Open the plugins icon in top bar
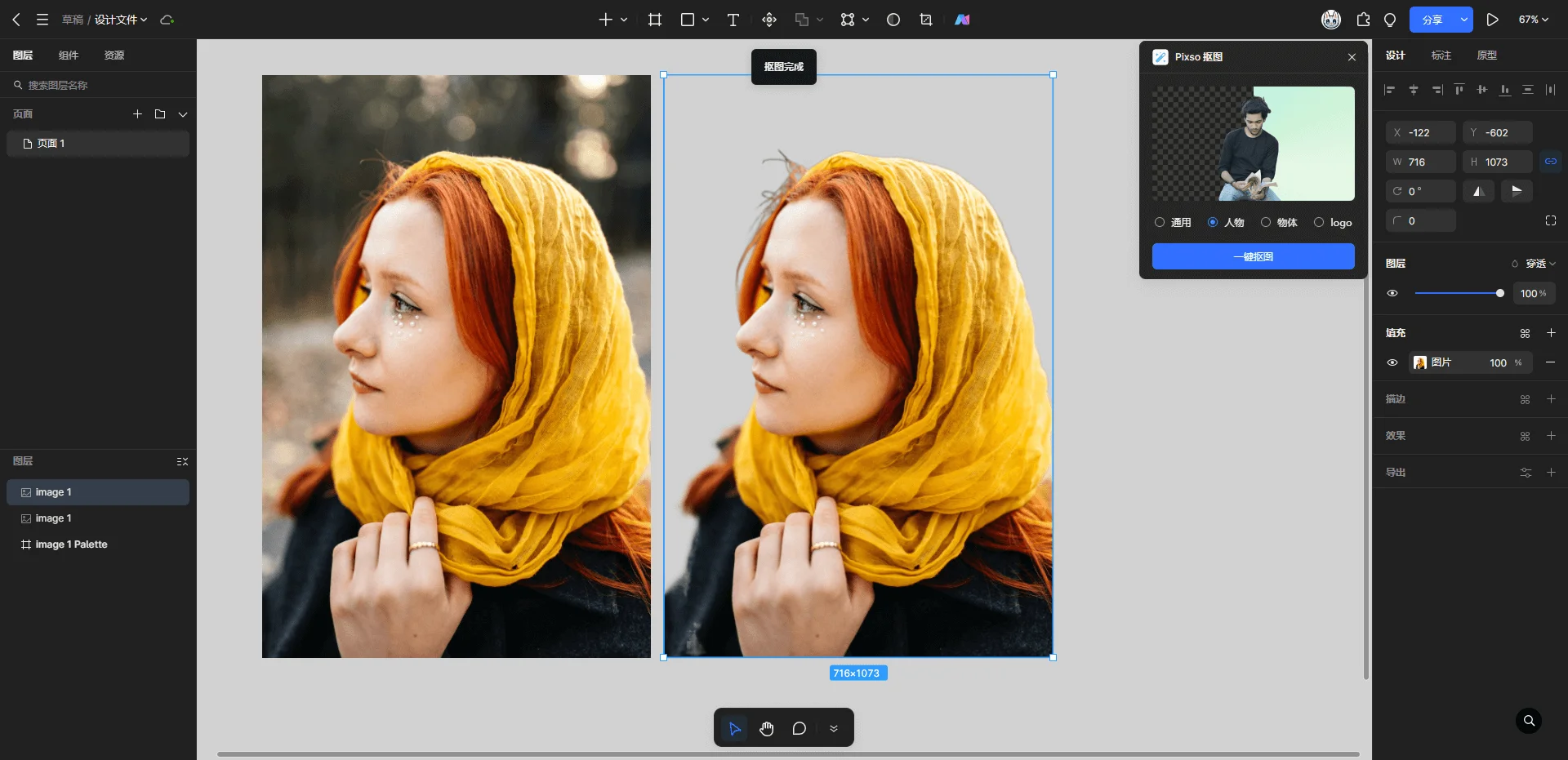1568x760 pixels. (1363, 20)
